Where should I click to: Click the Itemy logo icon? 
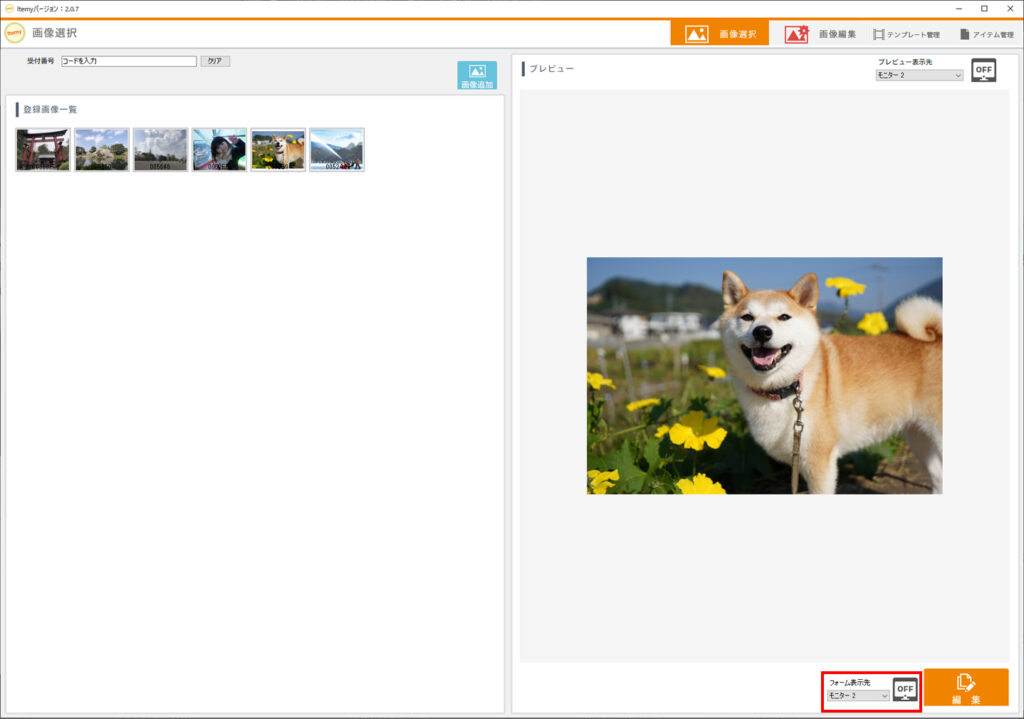click(15, 33)
